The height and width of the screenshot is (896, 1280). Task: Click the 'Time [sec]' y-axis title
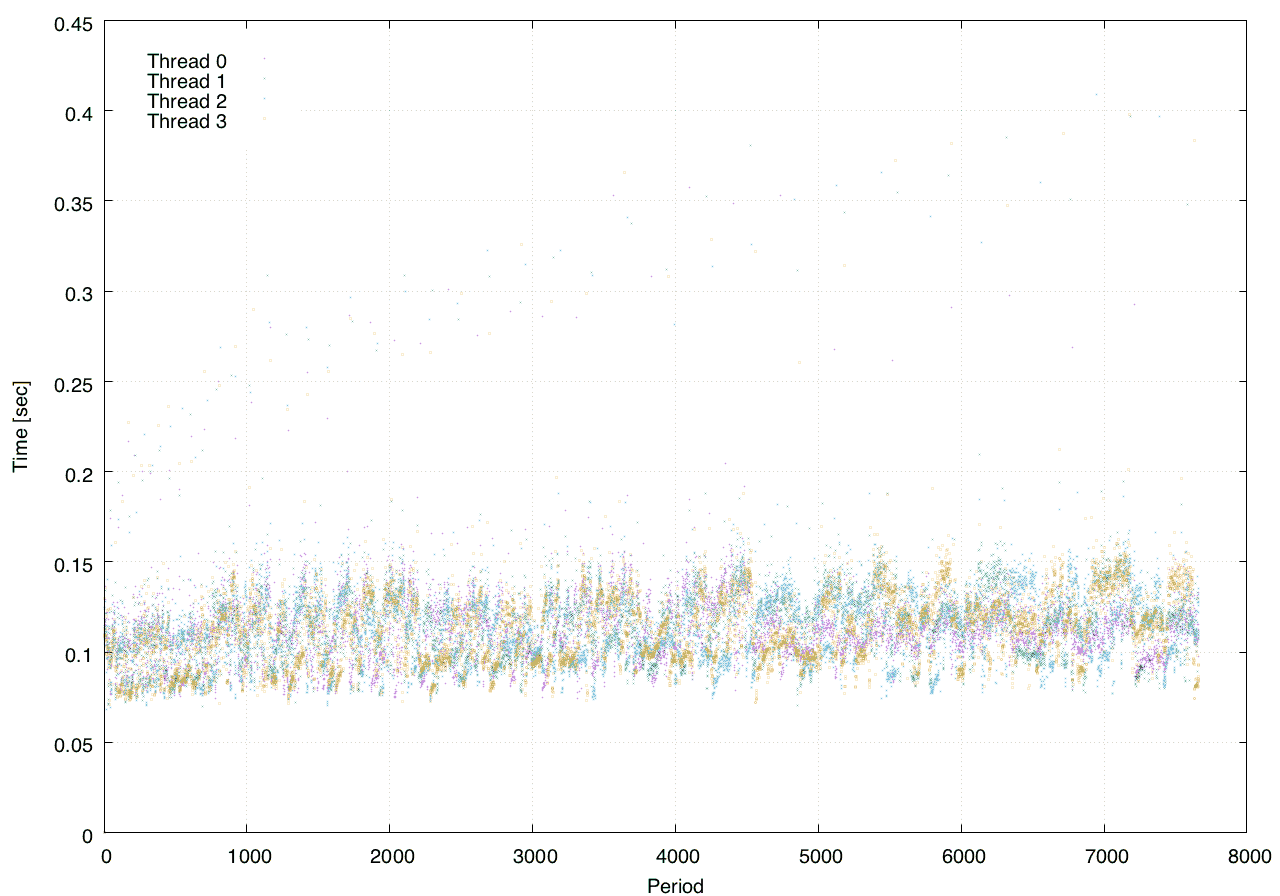pos(20,427)
